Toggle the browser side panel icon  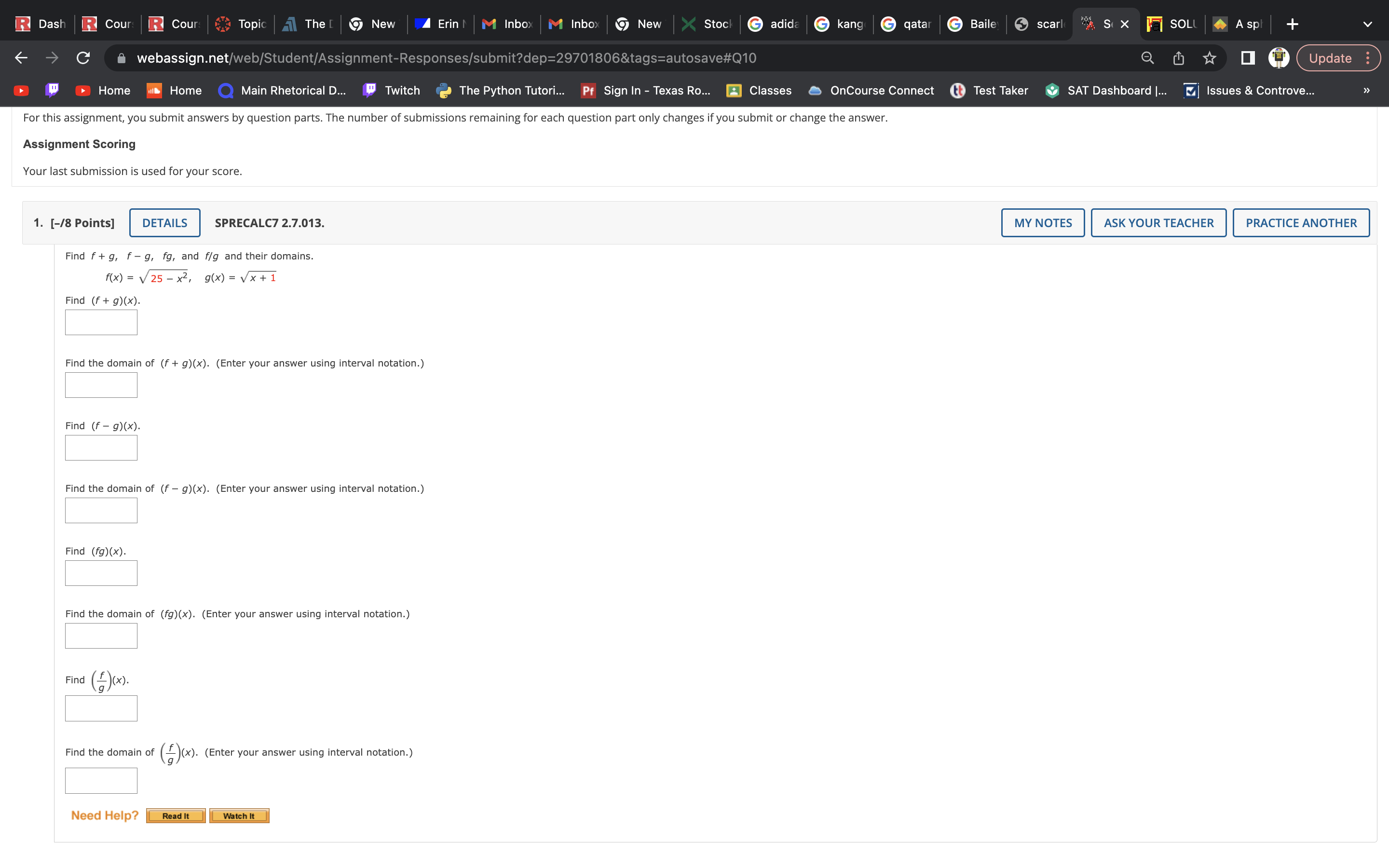tap(1247, 58)
